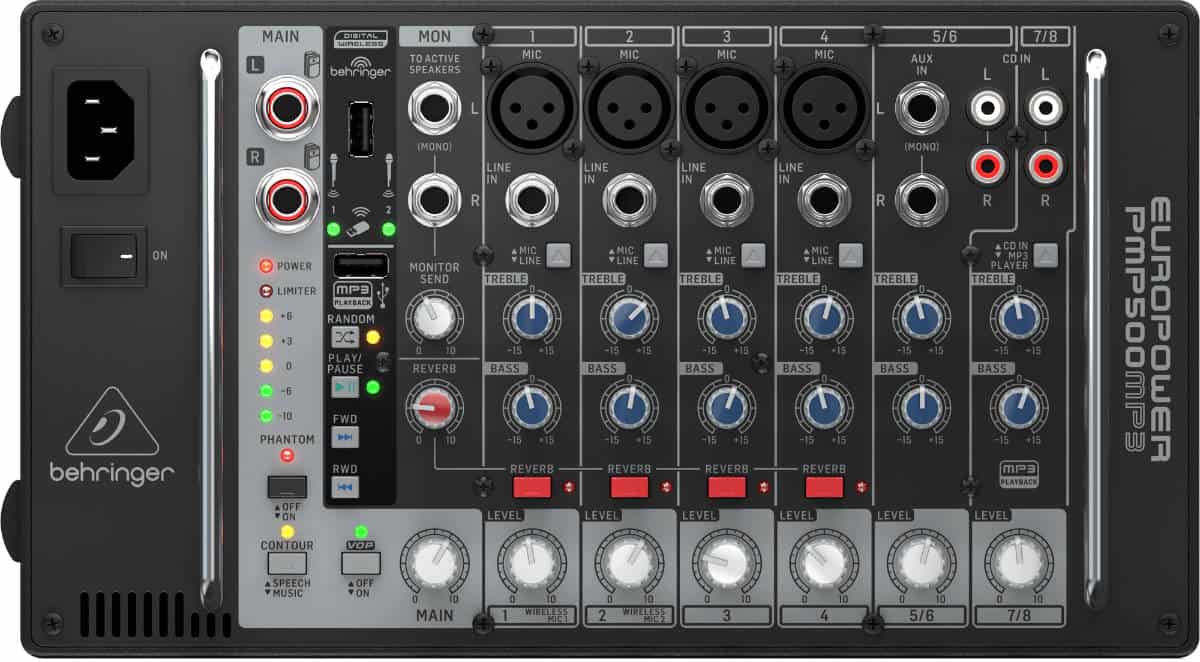This screenshot has width=1200, height=662.
Task: Switch CONTOUR between speech and music
Action: [x=285, y=565]
